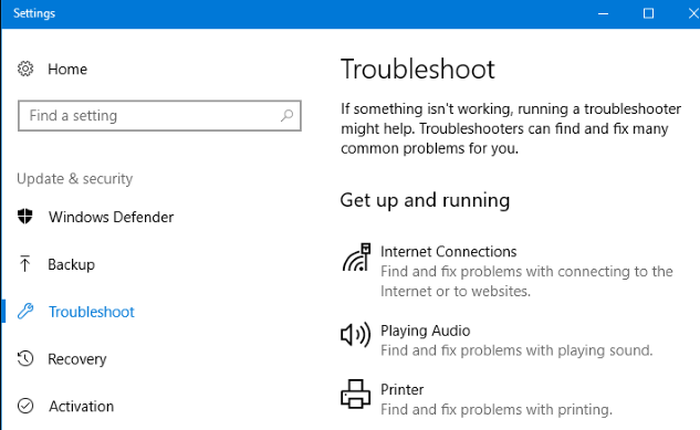Click the Get up and running heading
This screenshot has width=700, height=430.
(425, 200)
